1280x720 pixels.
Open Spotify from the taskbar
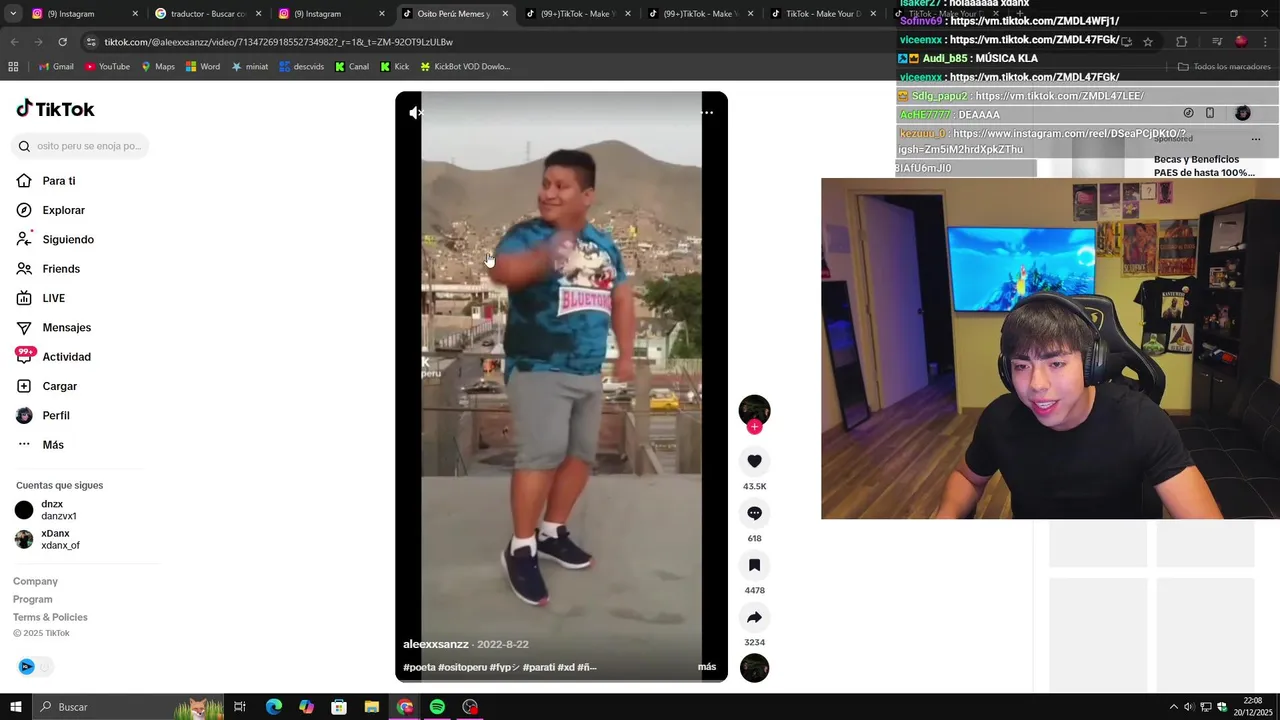click(437, 707)
